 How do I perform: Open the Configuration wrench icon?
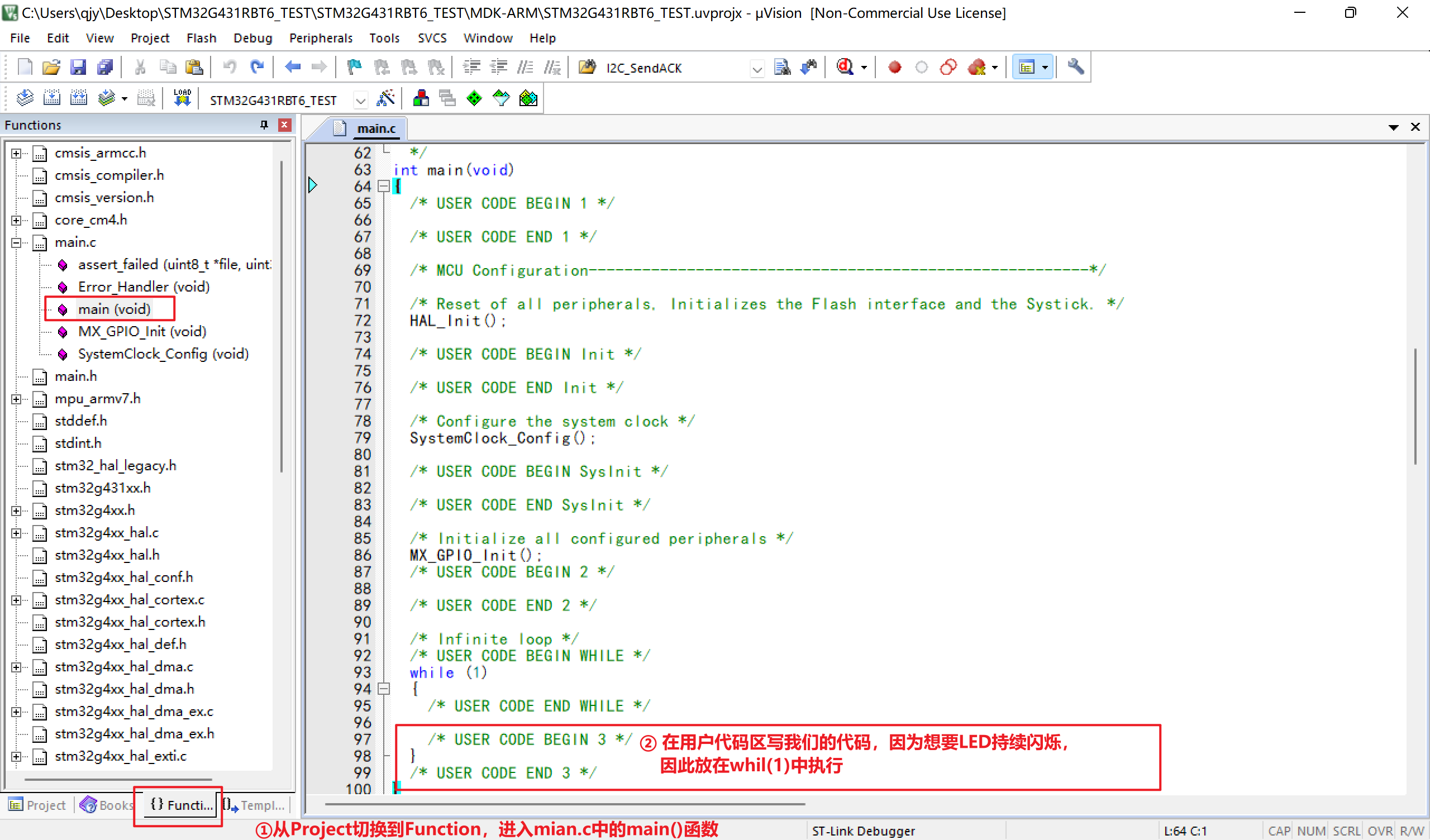click(x=1075, y=67)
